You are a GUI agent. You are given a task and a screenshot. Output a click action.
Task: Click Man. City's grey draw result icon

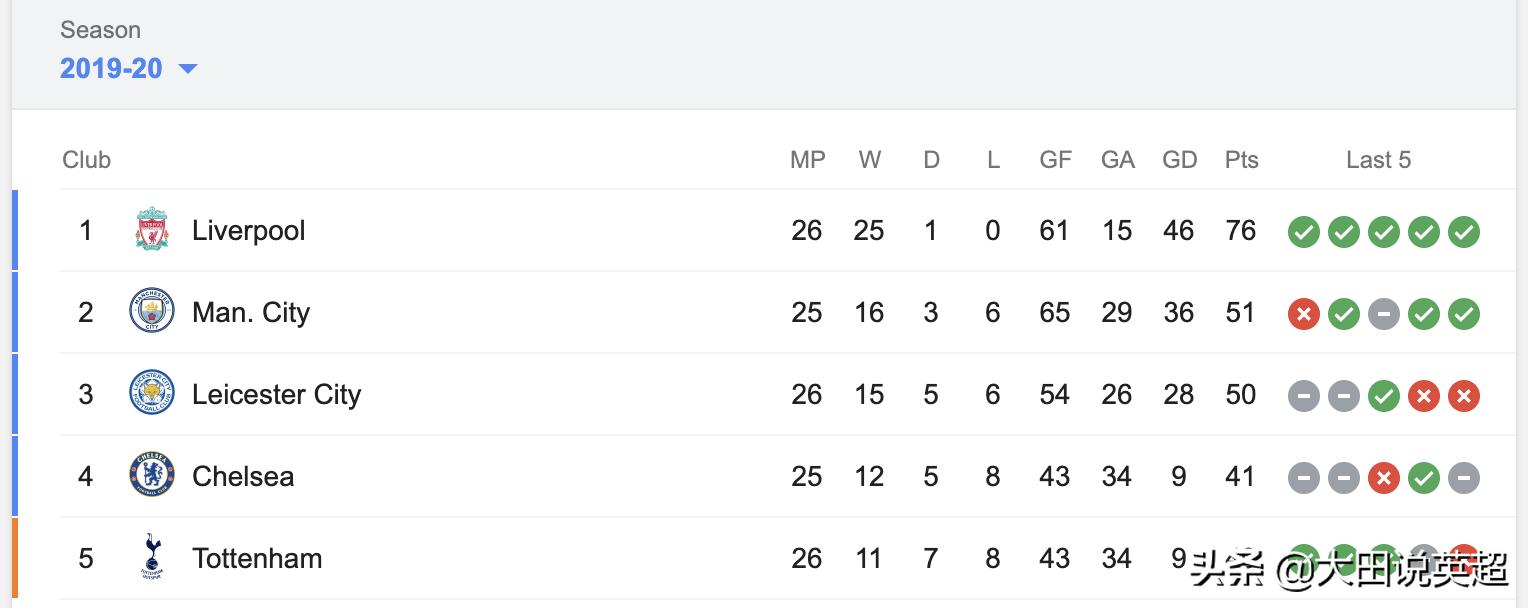coord(1383,314)
